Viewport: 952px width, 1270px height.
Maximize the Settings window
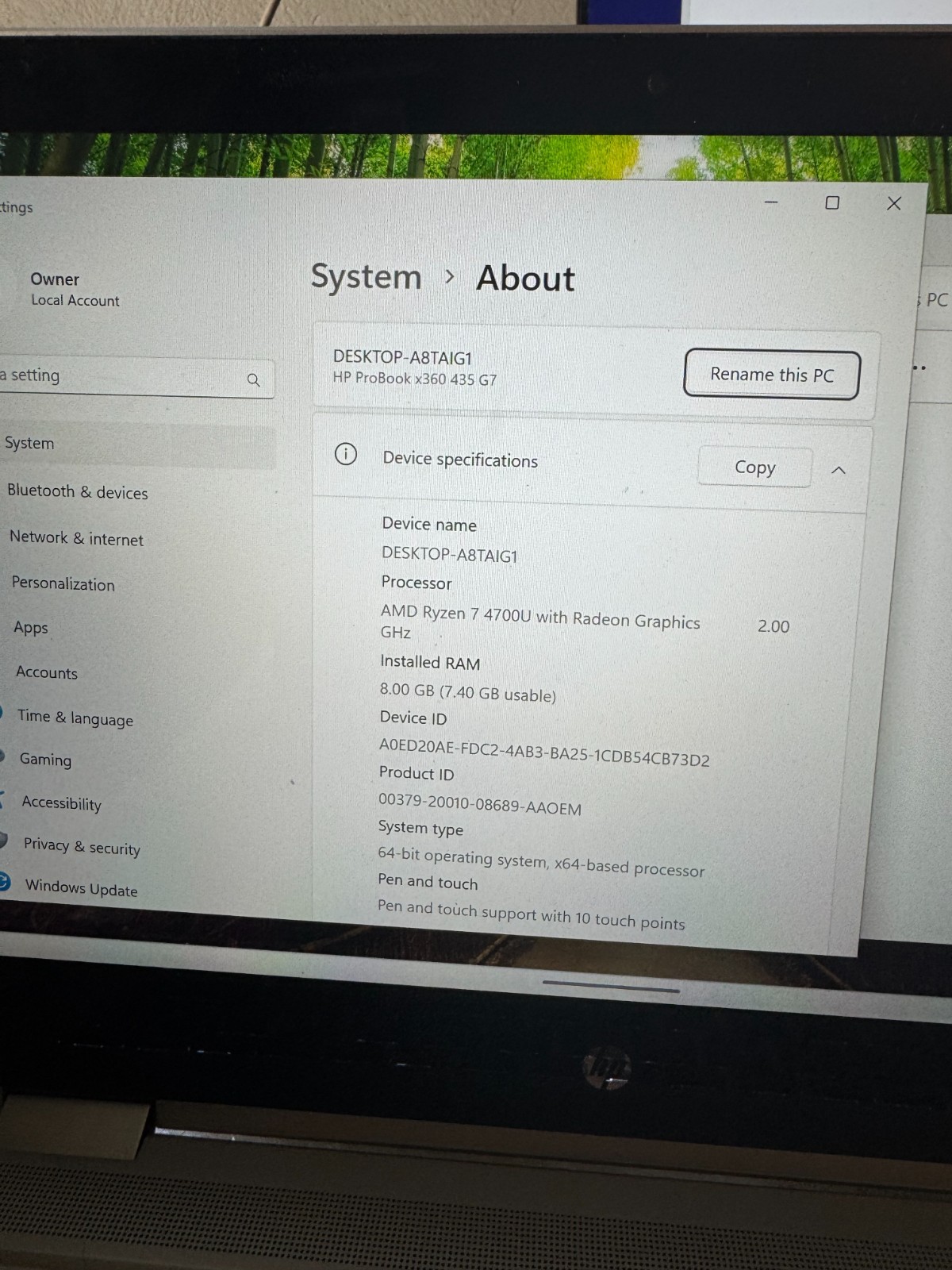point(832,202)
